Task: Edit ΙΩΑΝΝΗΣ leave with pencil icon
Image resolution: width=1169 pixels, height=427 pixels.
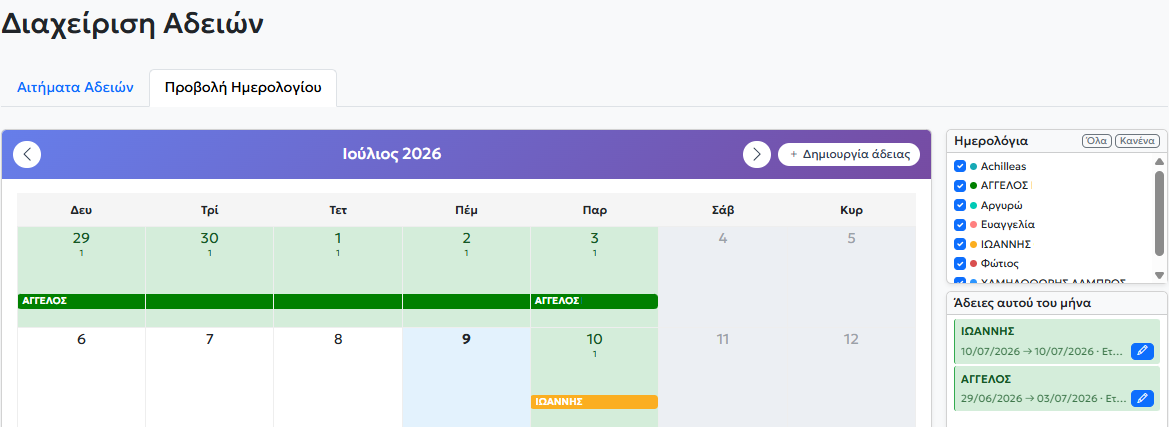Action: click(x=1141, y=351)
